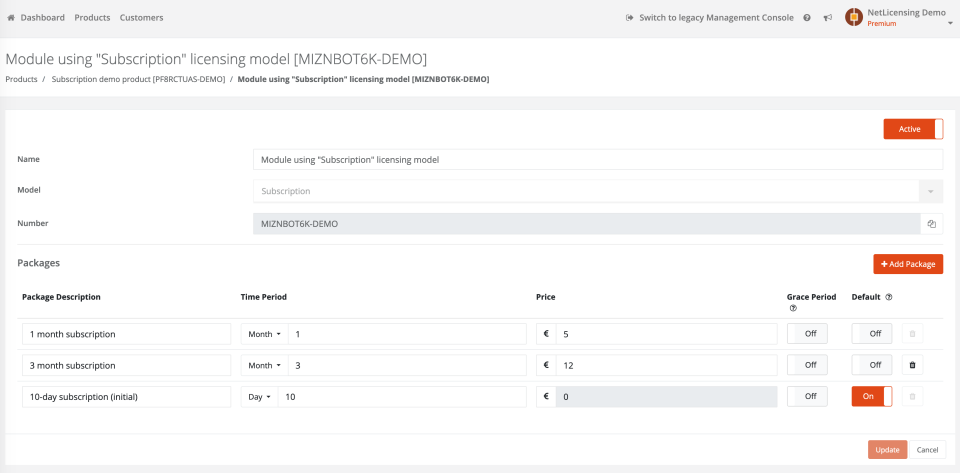Image resolution: width=960 pixels, height=473 pixels.
Task: Delete the 3 month subscription package
Action: [x=912, y=366]
